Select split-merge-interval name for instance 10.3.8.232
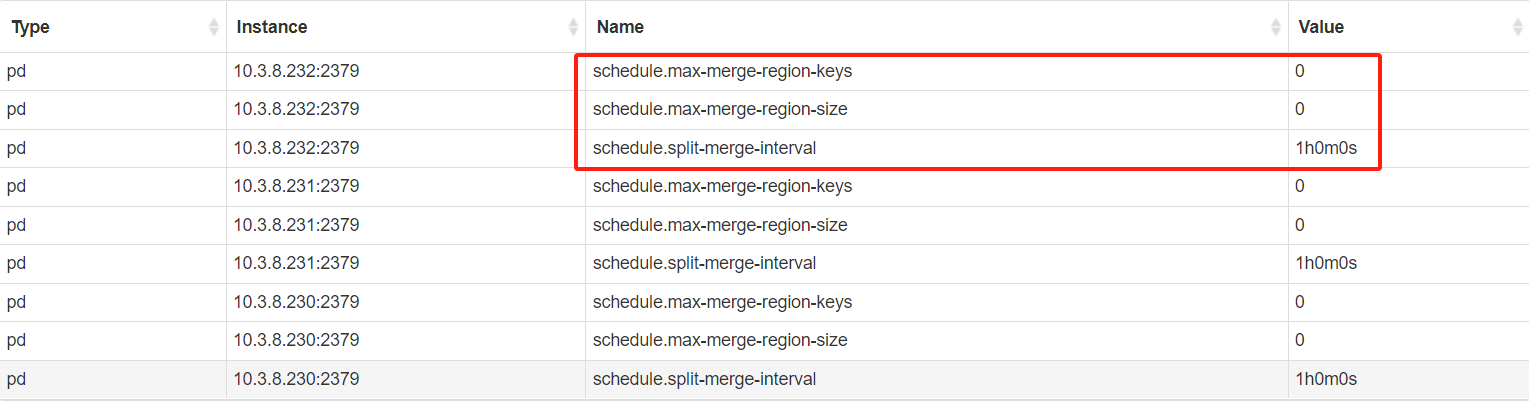Viewport: 1529px width, 401px height. point(704,148)
